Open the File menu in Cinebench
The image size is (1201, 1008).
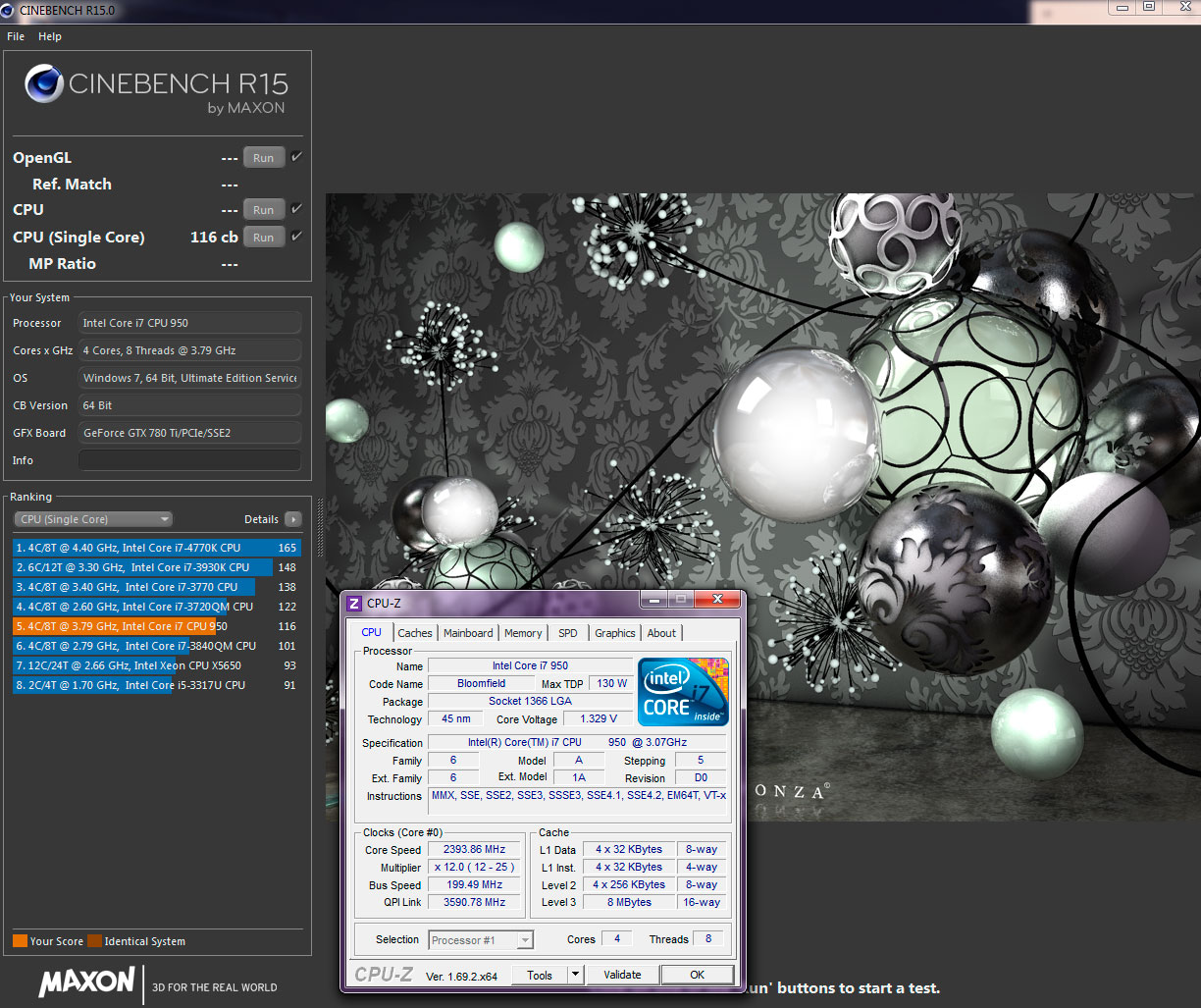click(16, 36)
